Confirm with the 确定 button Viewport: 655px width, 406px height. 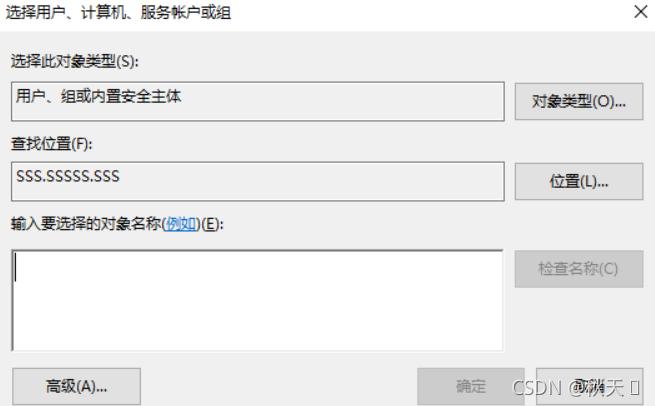coord(471,386)
